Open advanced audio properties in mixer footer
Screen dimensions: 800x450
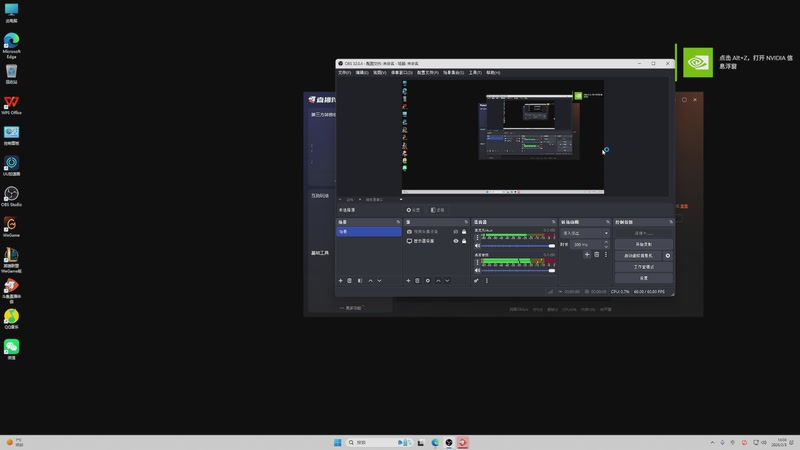point(476,281)
